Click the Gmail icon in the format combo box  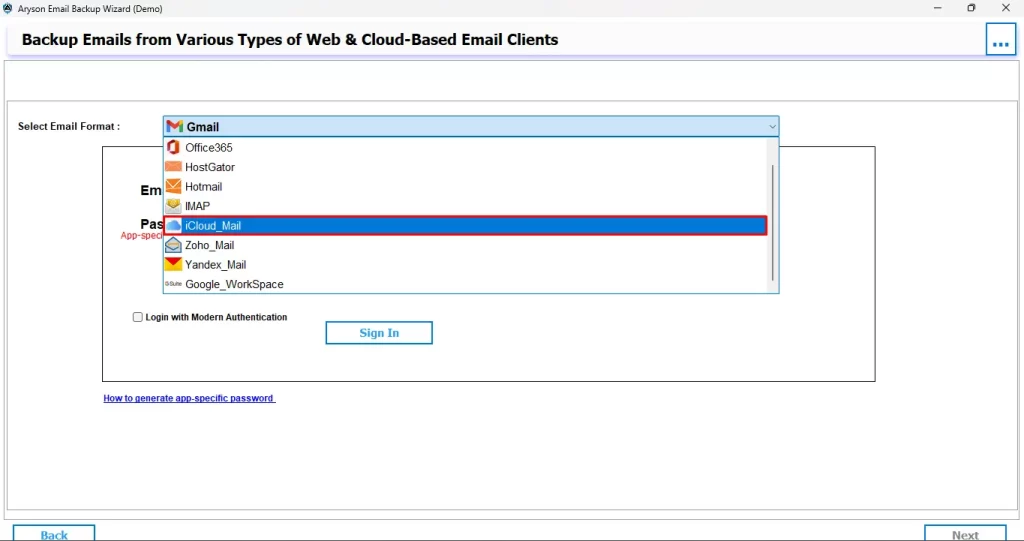click(x=174, y=126)
